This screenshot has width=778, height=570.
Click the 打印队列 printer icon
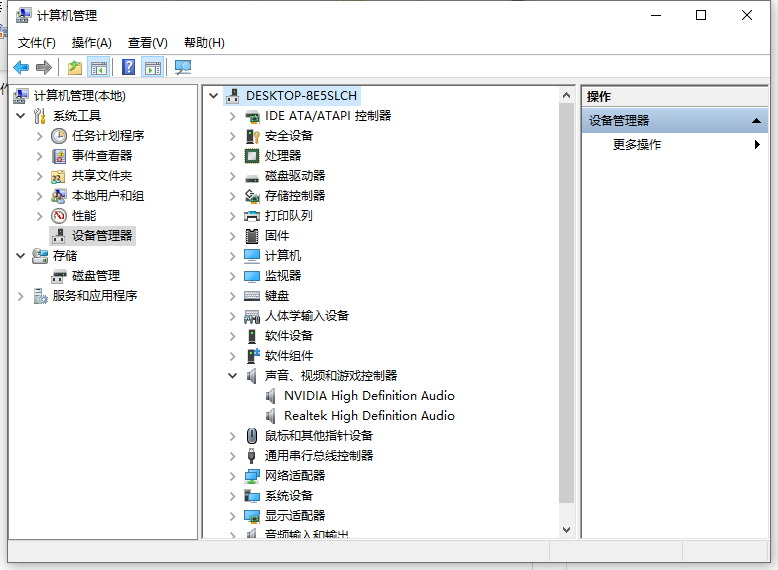click(x=252, y=216)
